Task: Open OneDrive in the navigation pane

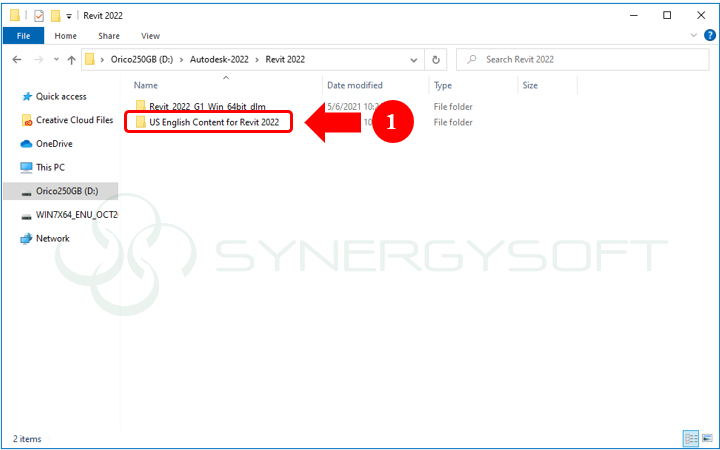Action: [54, 144]
